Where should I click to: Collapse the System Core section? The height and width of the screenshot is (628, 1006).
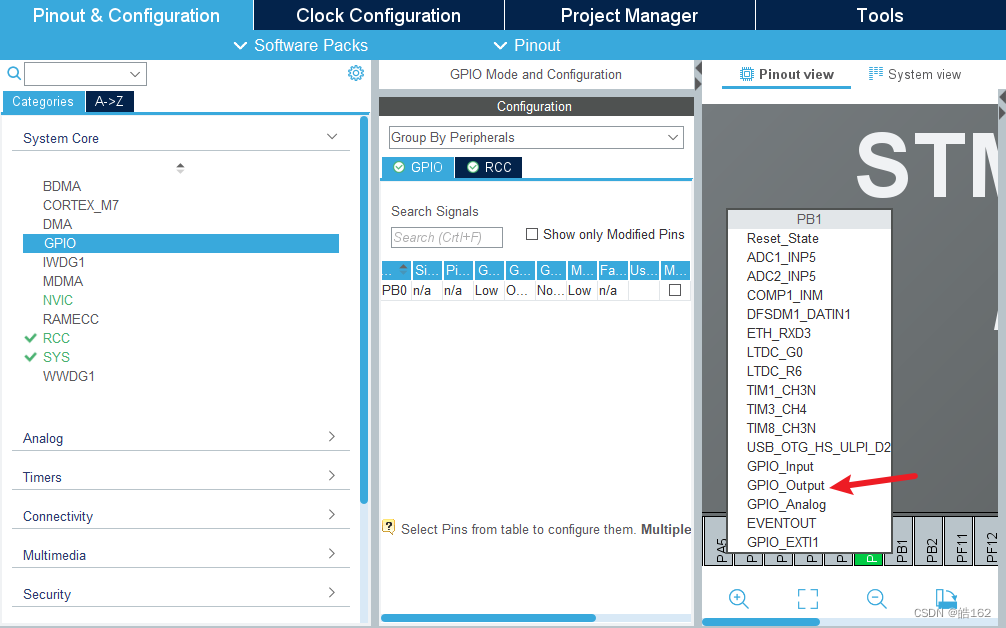[331, 138]
